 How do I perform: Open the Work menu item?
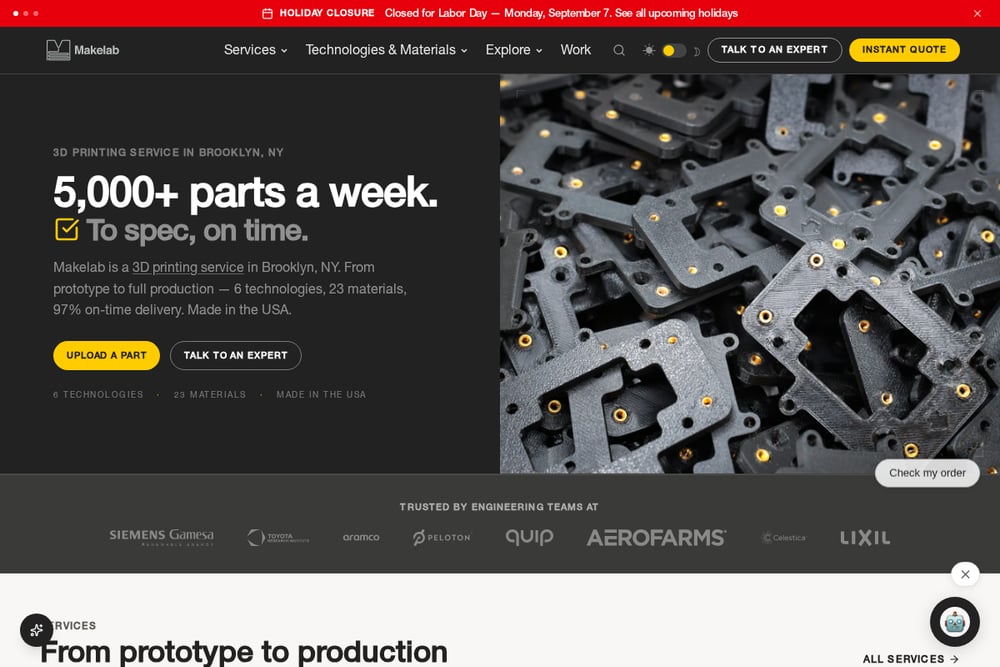(x=575, y=50)
